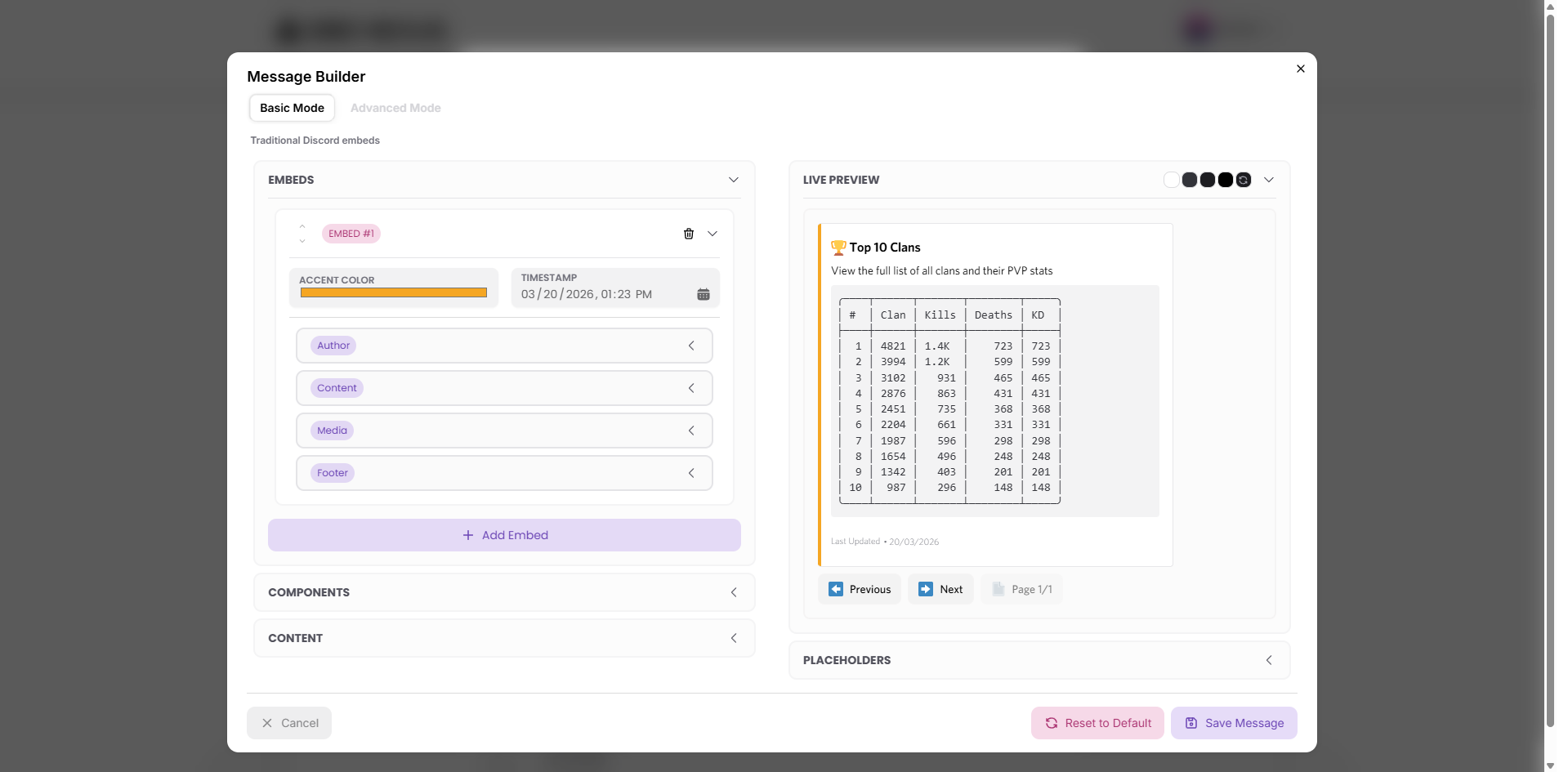The height and width of the screenshot is (772, 1568).
Task: Click the Add Embed button
Action: pos(504,535)
